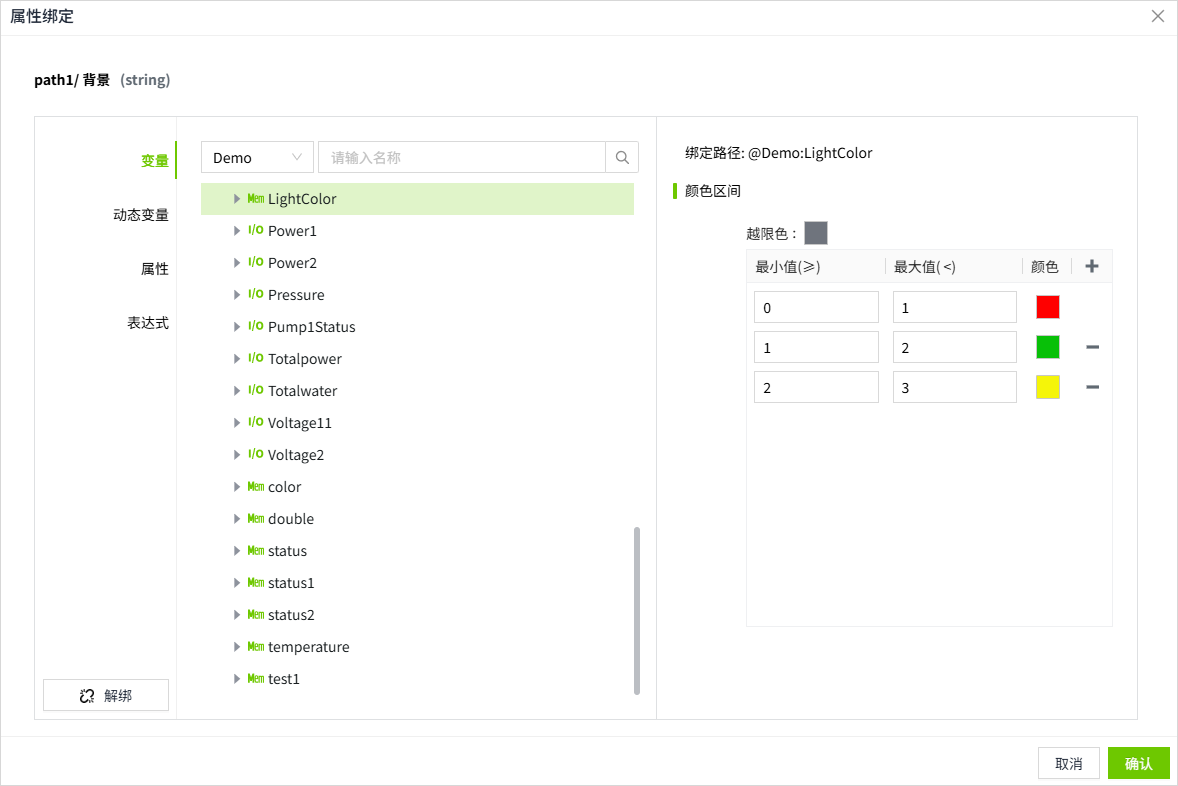Open the red color swatch
This screenshot has height=786, width=1178.
[1047, 307]
